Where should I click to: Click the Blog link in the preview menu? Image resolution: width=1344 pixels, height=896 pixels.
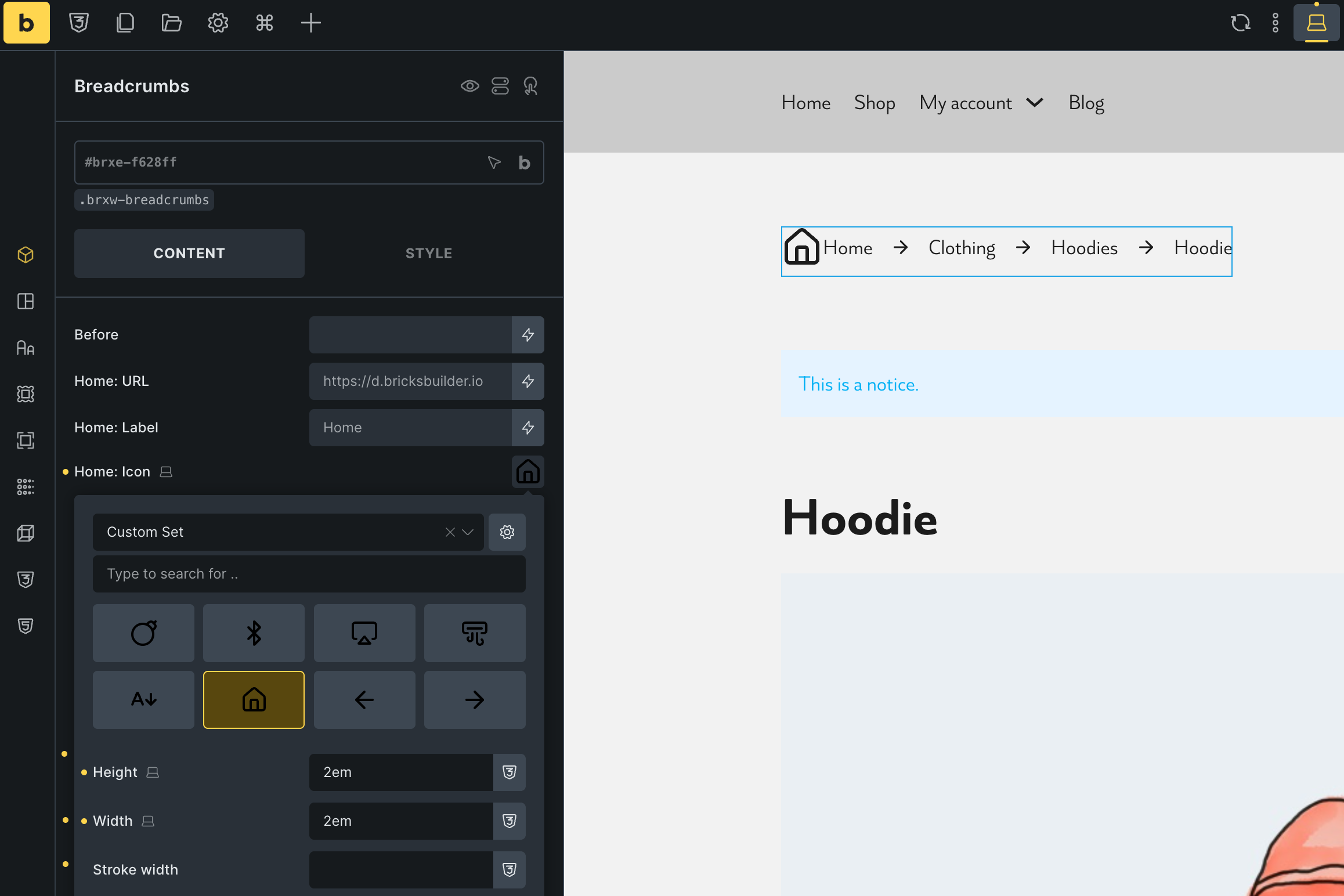(x=1086, y=103)
